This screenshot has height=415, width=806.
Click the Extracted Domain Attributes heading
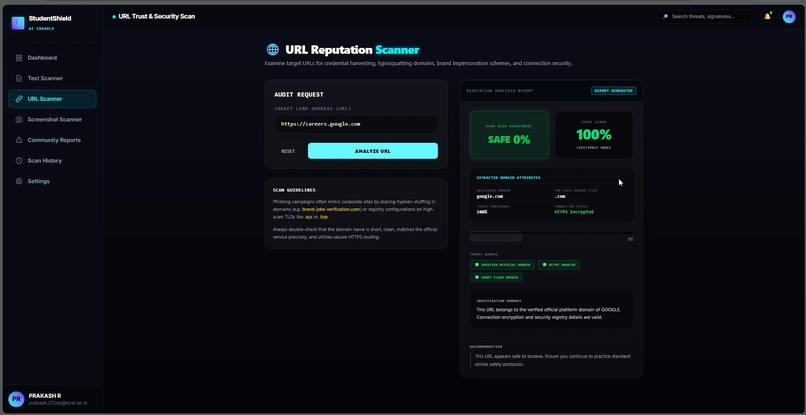pyautogui.click(x=508, y=178)
